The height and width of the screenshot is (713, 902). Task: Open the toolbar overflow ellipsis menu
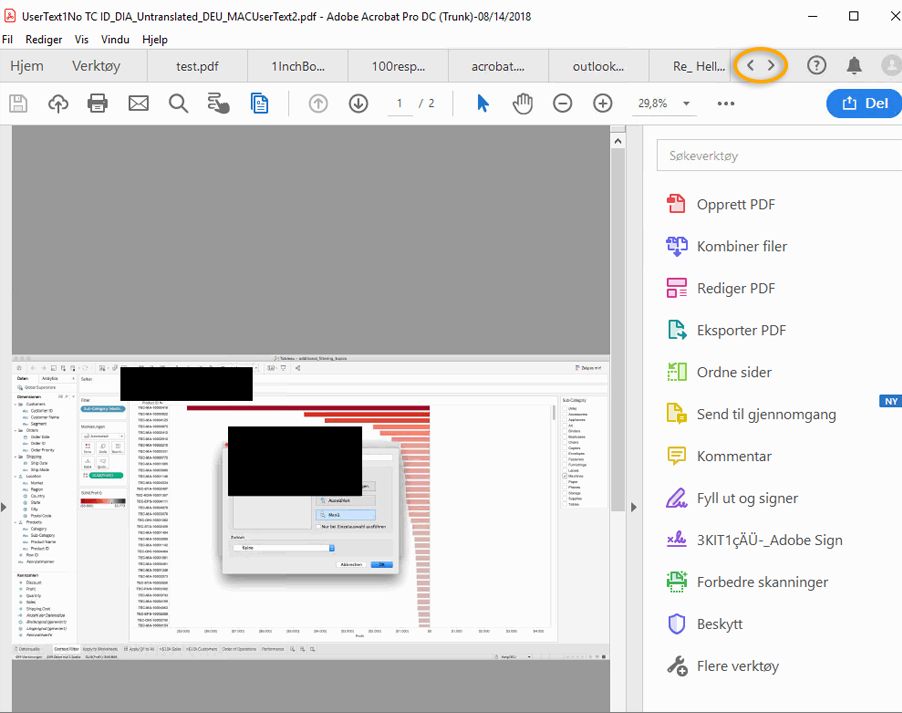pyautogui.click(x=725, y=103)
